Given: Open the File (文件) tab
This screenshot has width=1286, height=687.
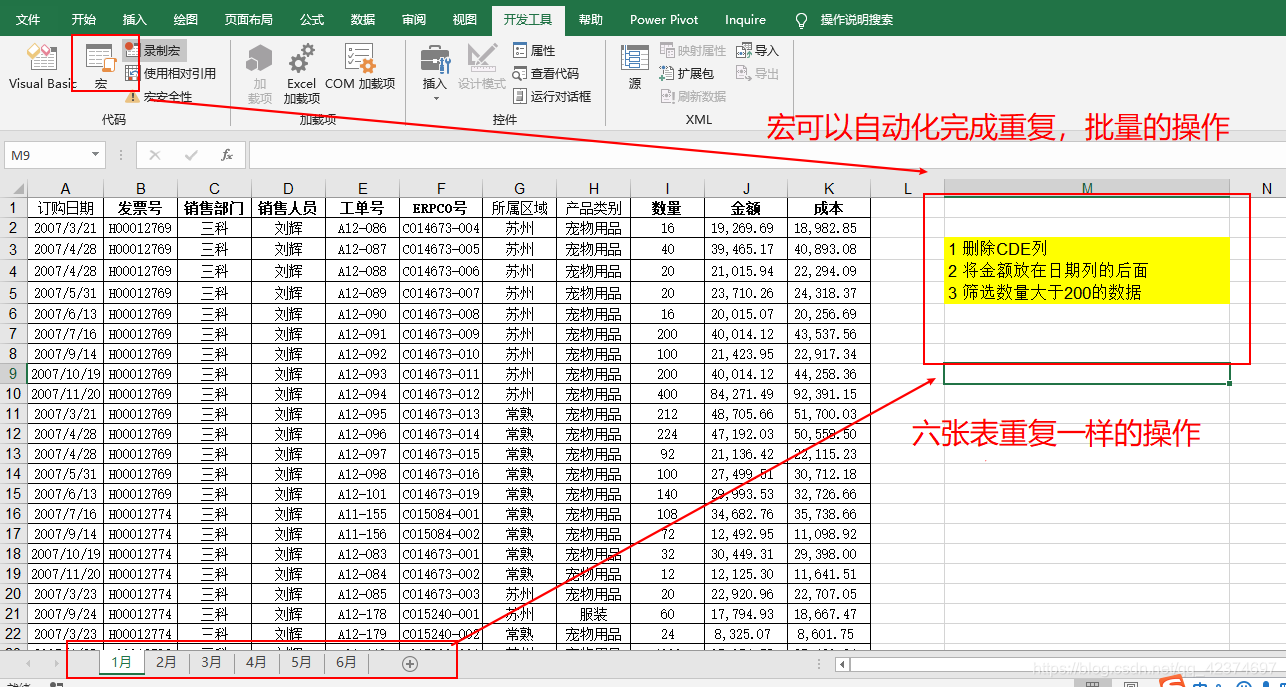Looking at the screenshot, I should click(28, 19).
